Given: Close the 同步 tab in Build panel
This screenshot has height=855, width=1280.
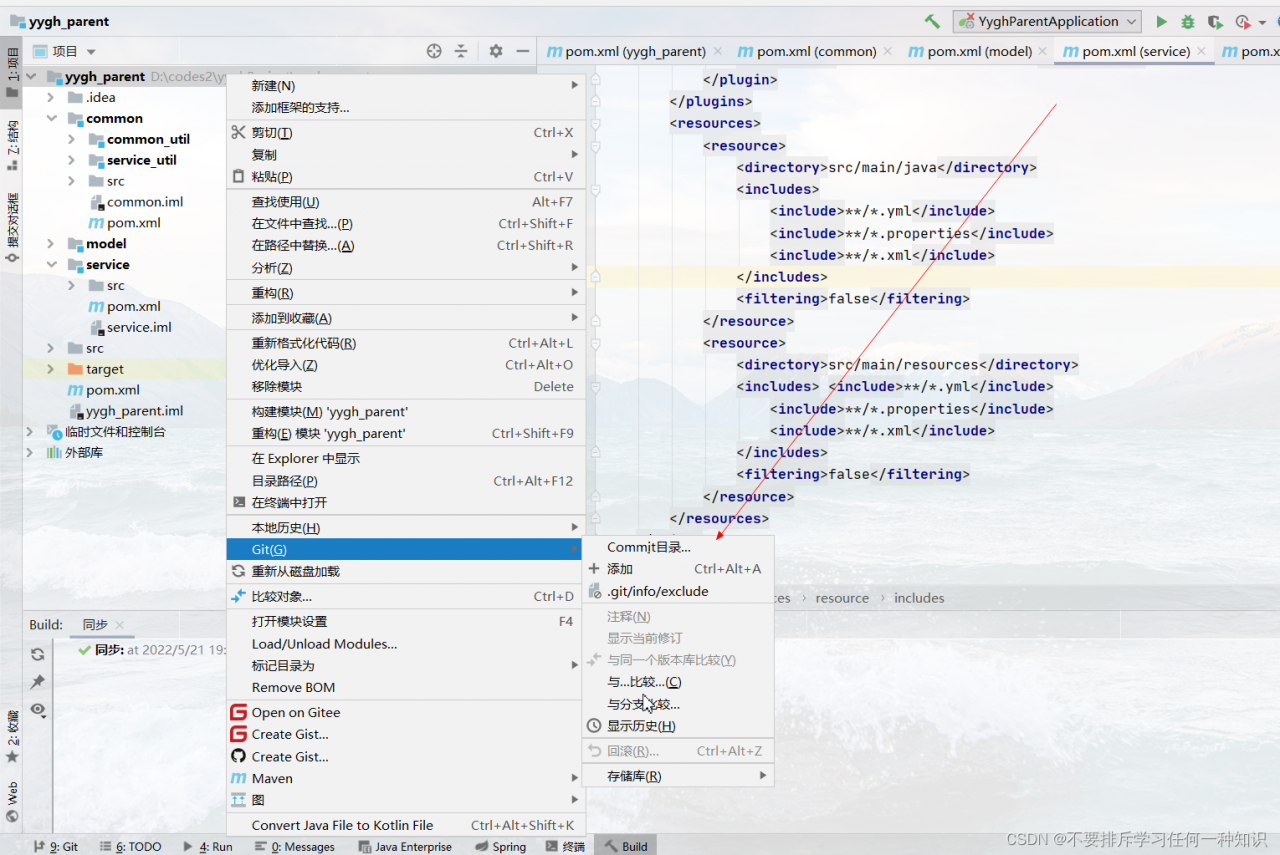Looking at the screenshot, I should (x=120, y=625).
